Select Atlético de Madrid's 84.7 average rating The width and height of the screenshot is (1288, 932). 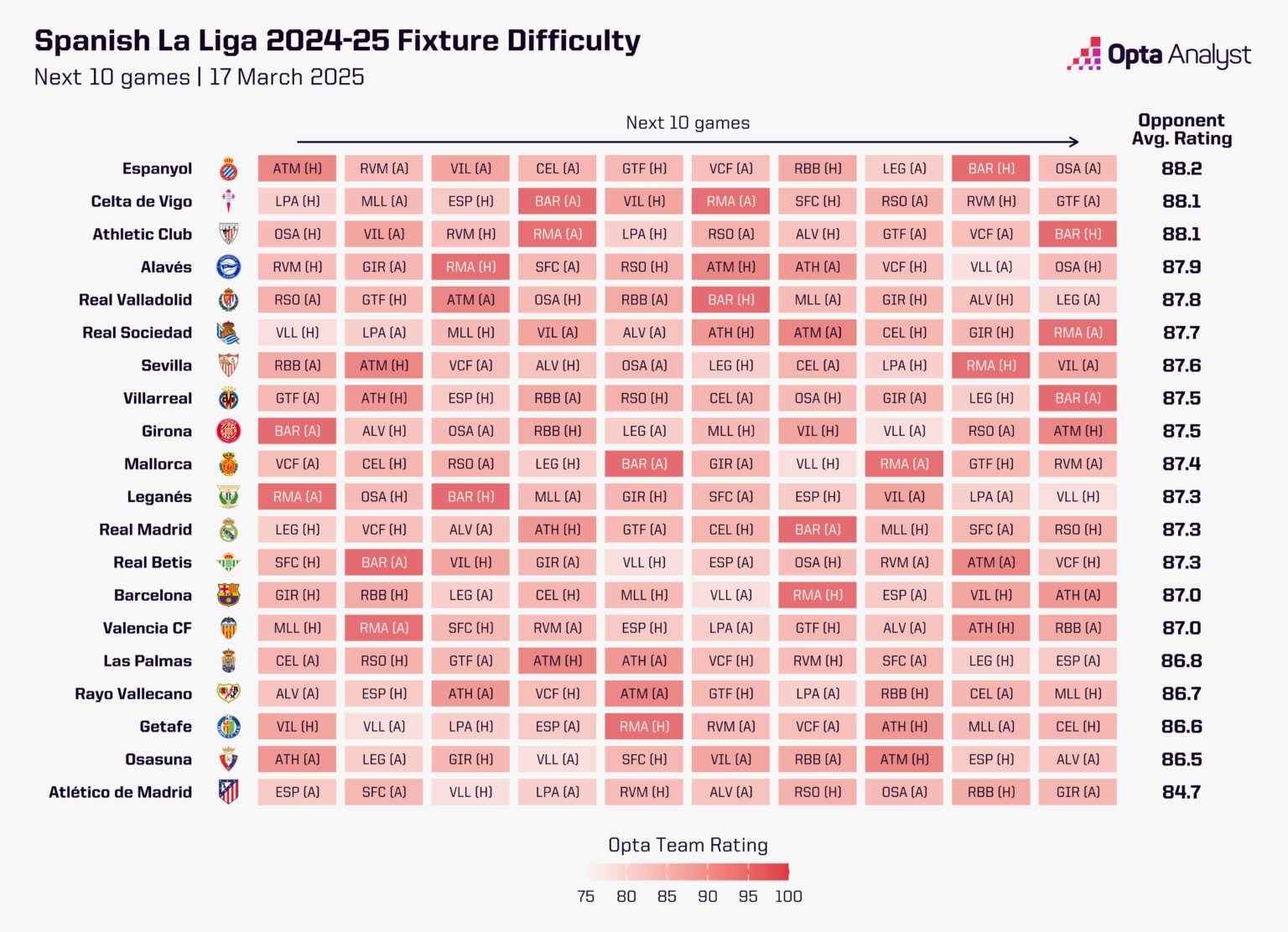click(x=1181, y=792)
